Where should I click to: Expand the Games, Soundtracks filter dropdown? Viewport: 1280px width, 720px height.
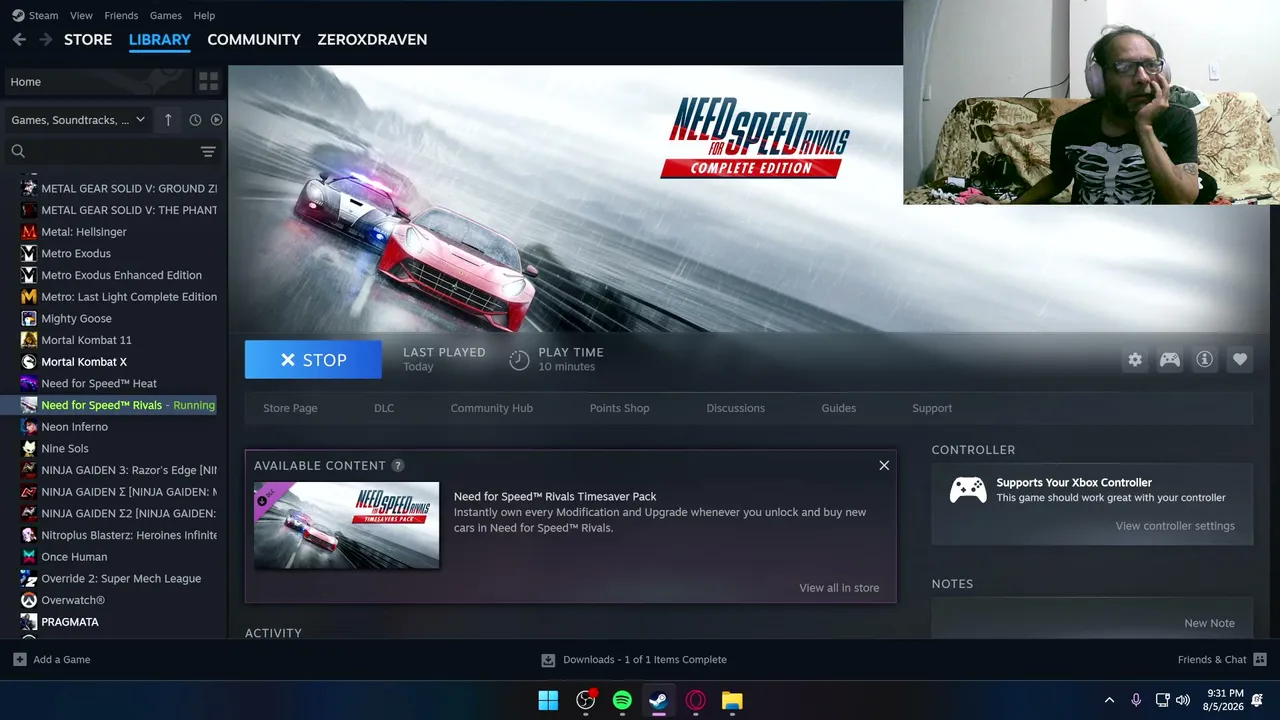click(x=78, y=120)
